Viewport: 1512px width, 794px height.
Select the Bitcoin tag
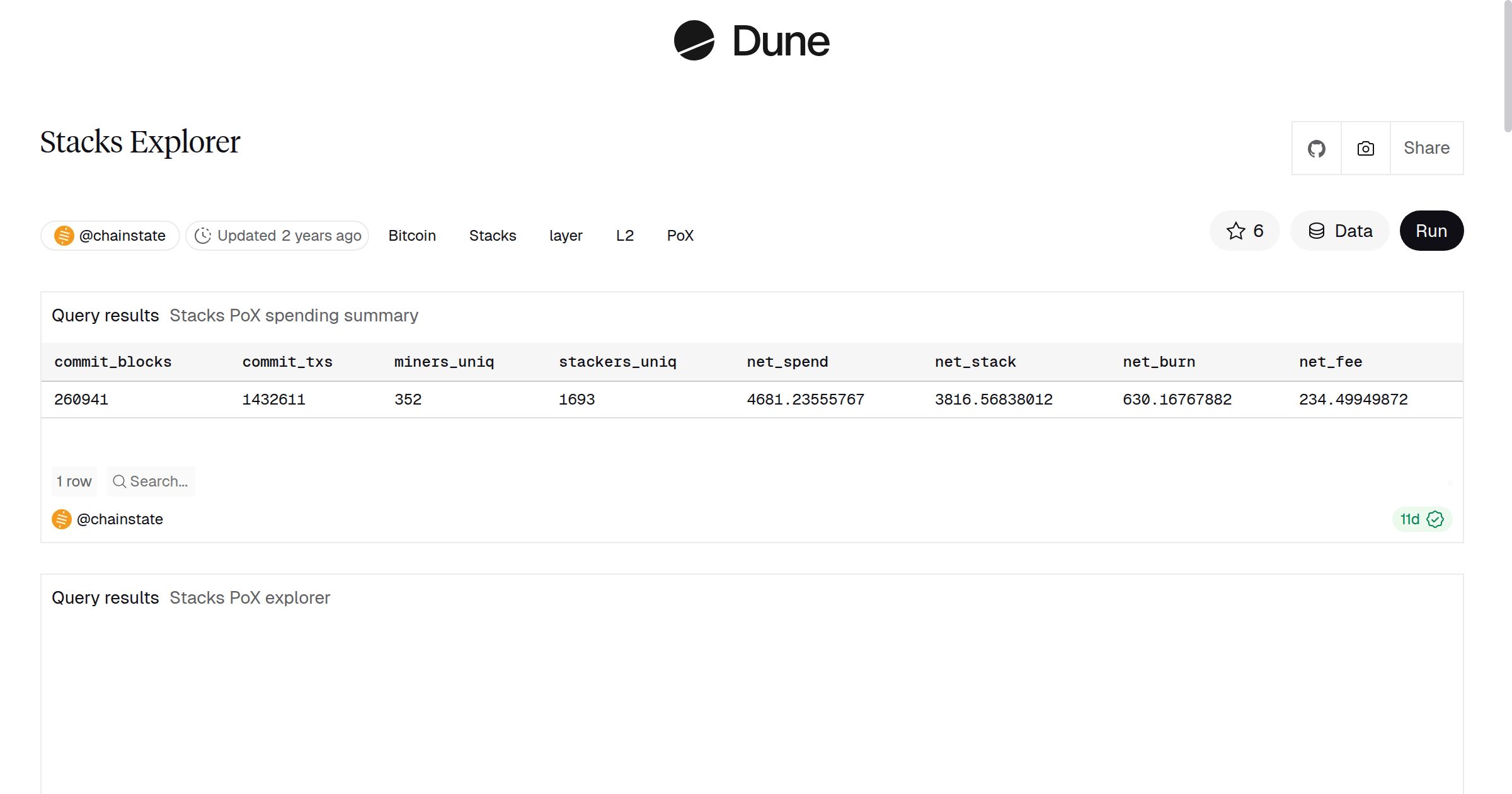click(x=412, y=236)
